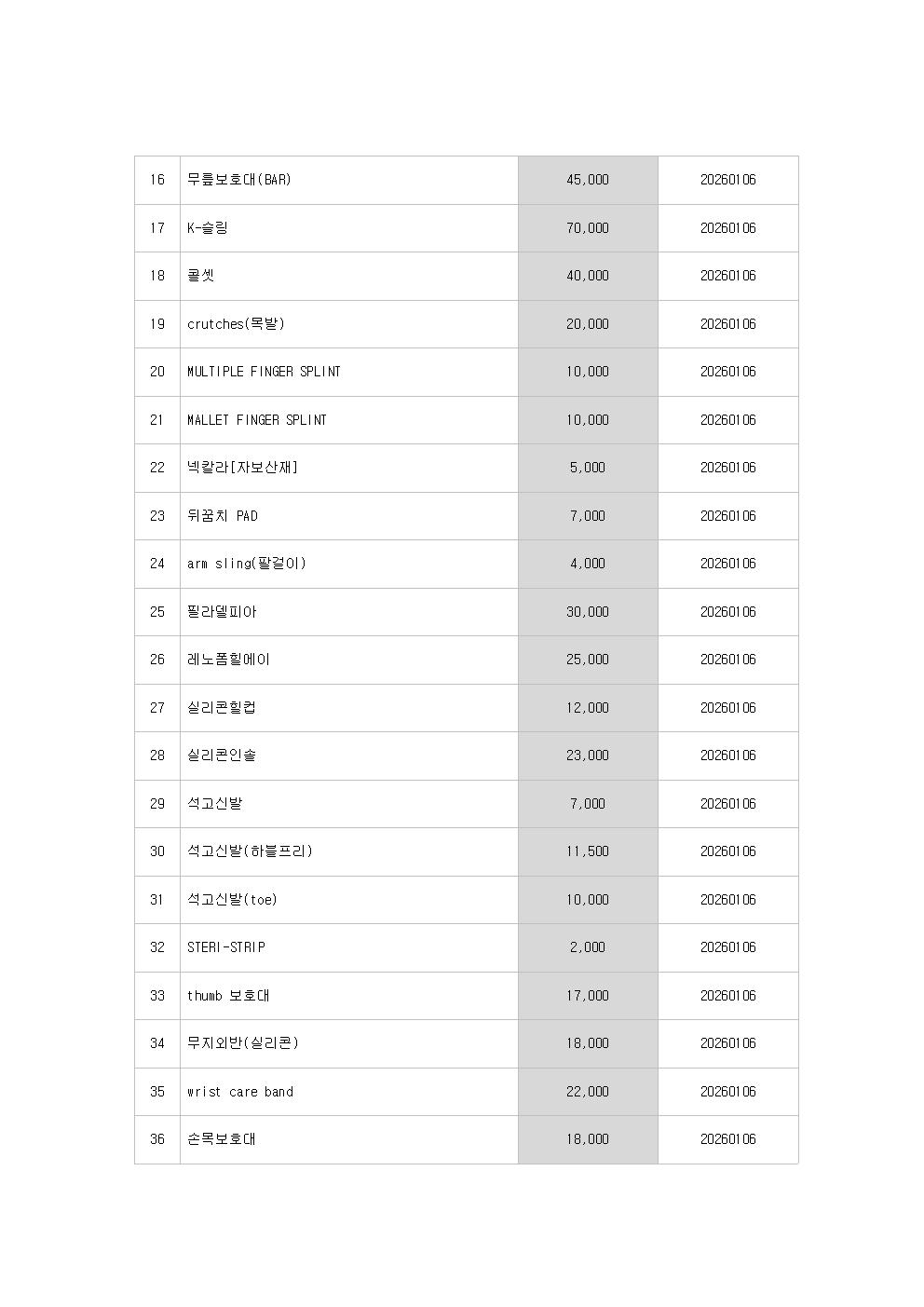Click the 레노폼힐메이 item name
Screen dimensions: 924x1307
[x=228, y=660]
